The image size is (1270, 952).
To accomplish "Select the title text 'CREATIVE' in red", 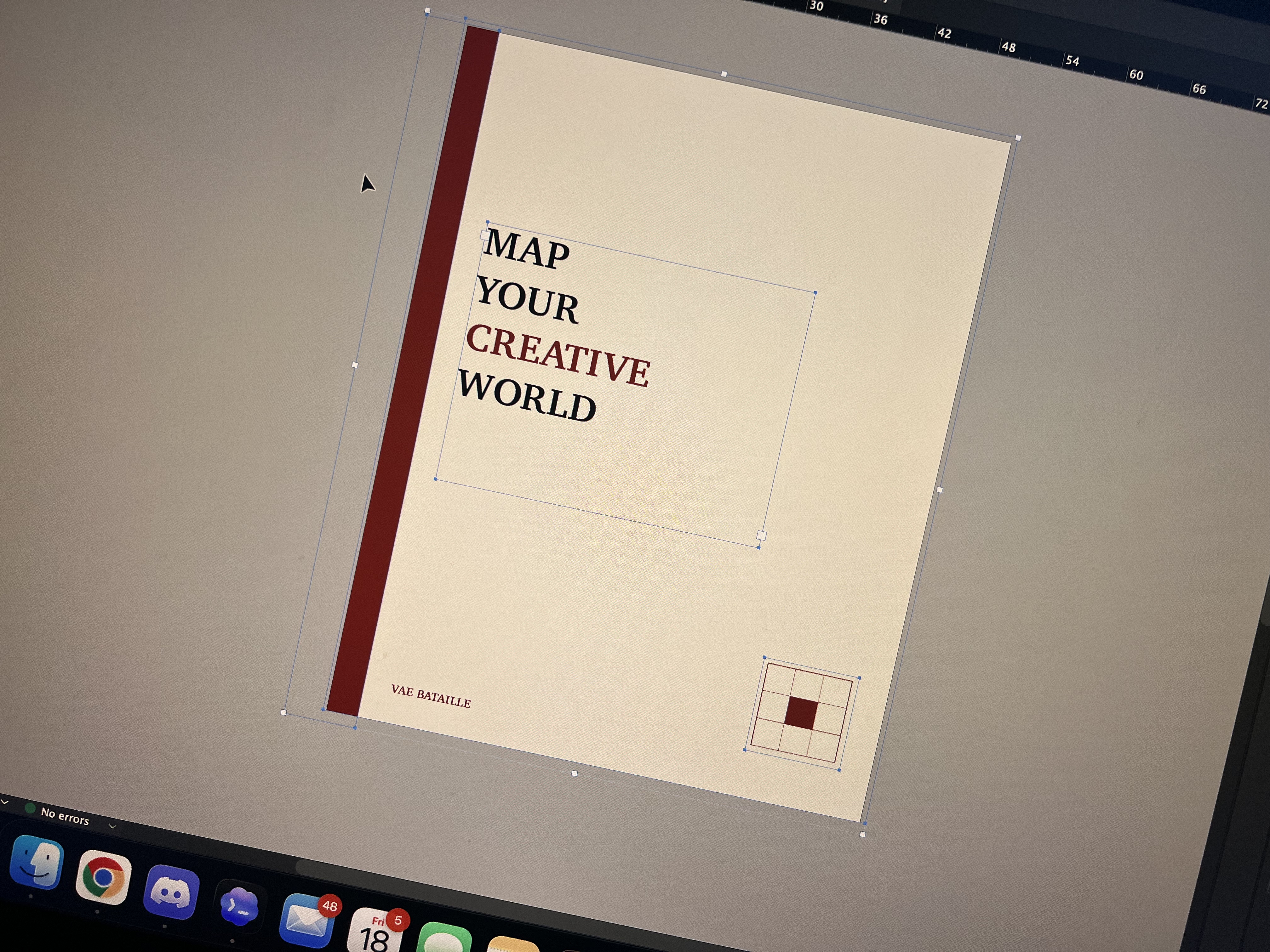I will (x=558, y=356).
